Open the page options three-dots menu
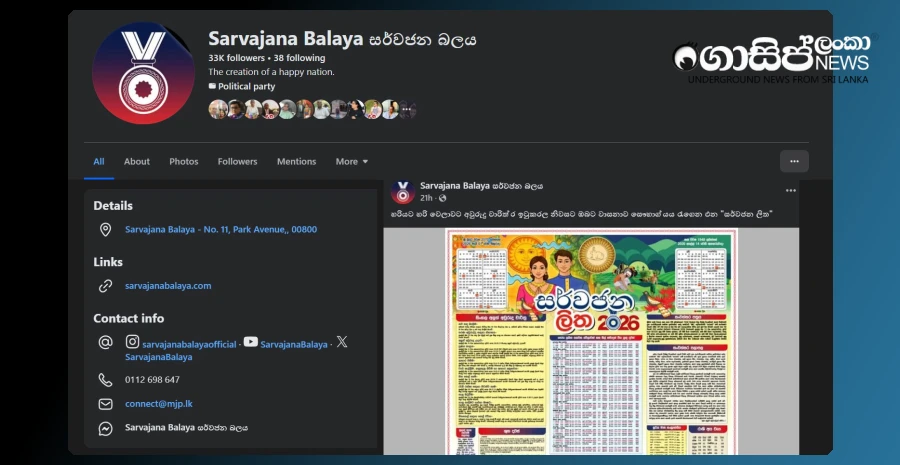The height and width of the screenshot is (465, 900). point(794,161)
